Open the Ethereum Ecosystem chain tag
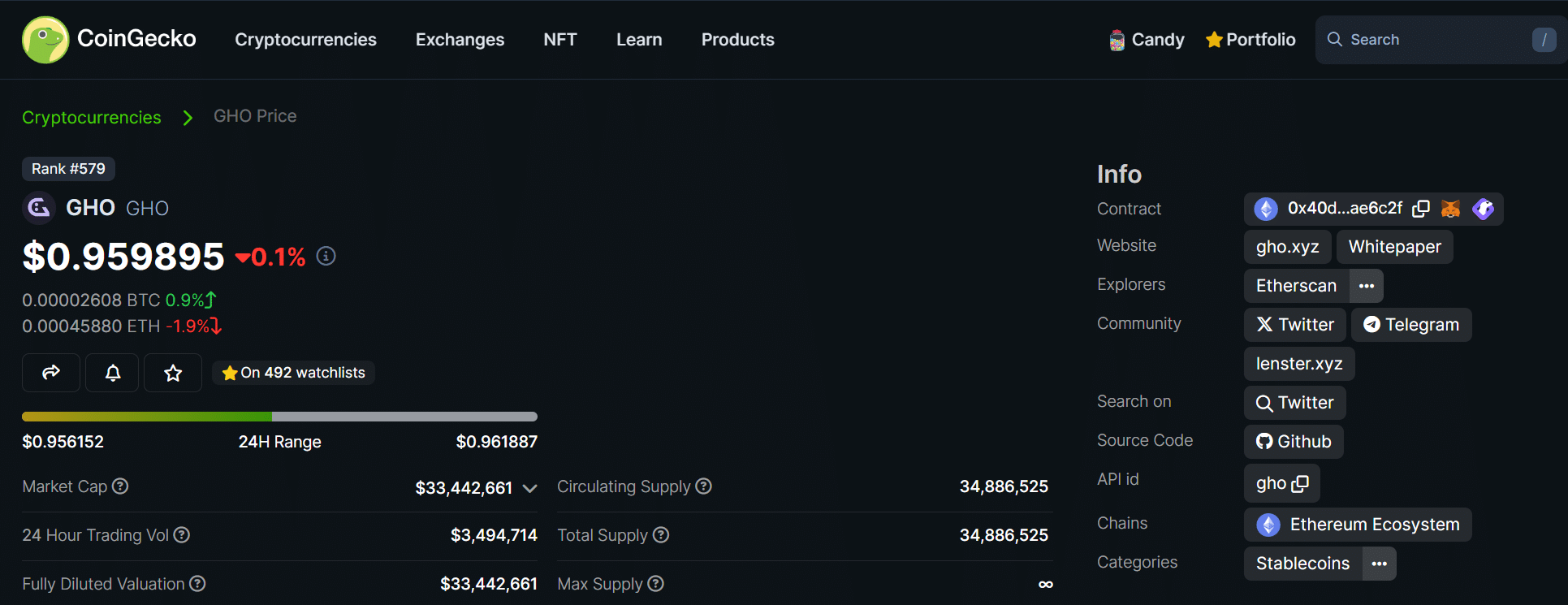 (x=1358, y=525)
